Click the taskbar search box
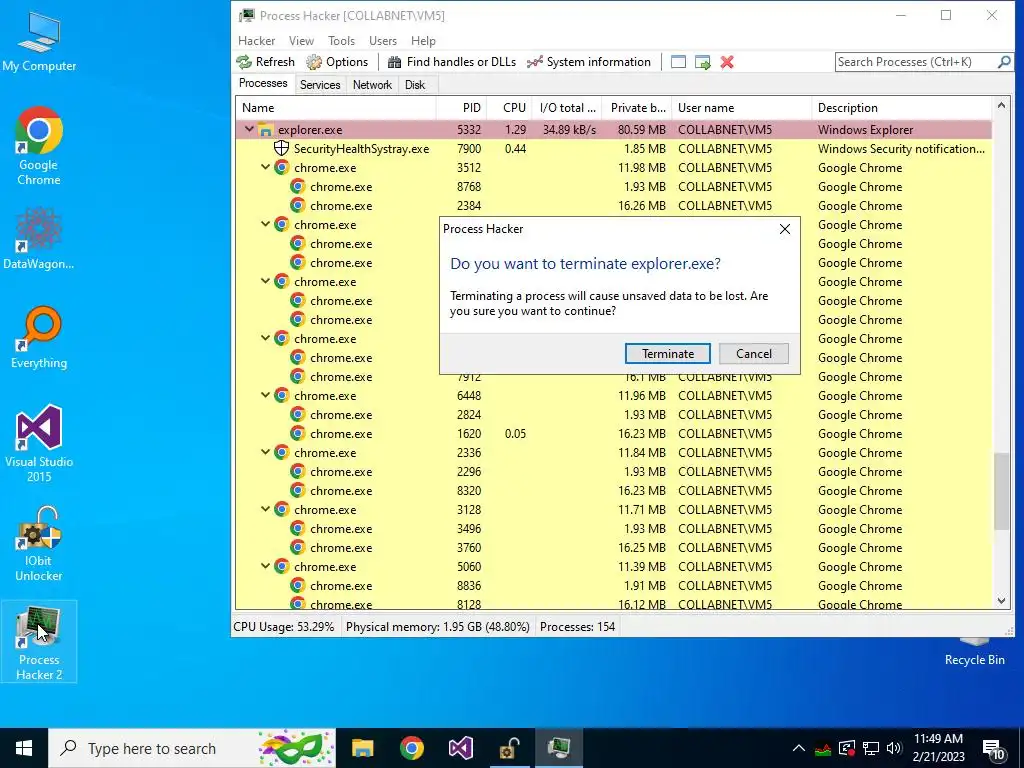The image size is (1024, 768). pyautogui.click(x=192, y=748)
